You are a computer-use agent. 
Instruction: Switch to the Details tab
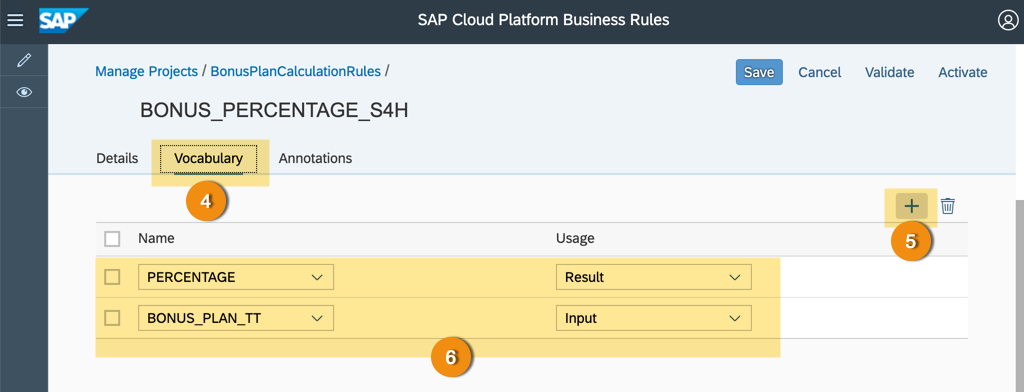click(x=117, y=158)
